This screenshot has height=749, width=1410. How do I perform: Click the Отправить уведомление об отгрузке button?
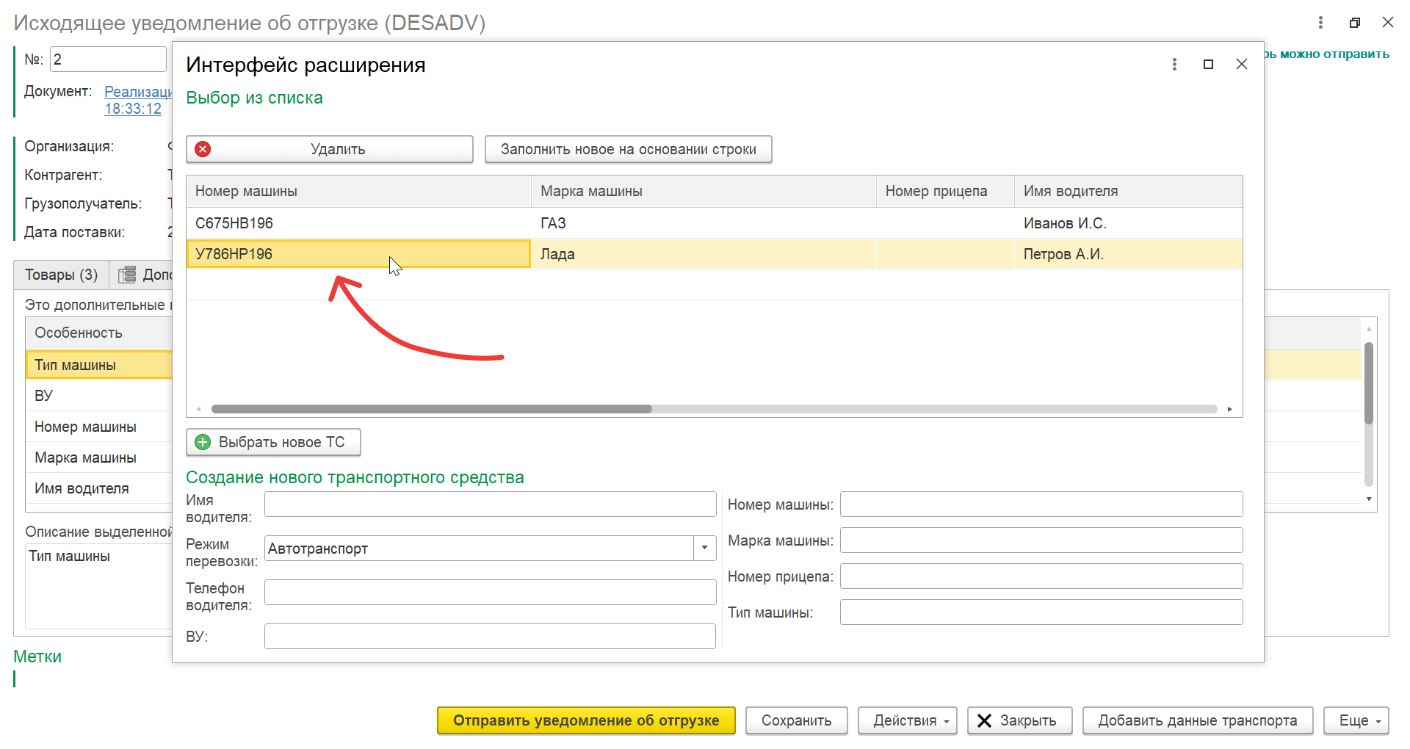[x=586, y=720]
